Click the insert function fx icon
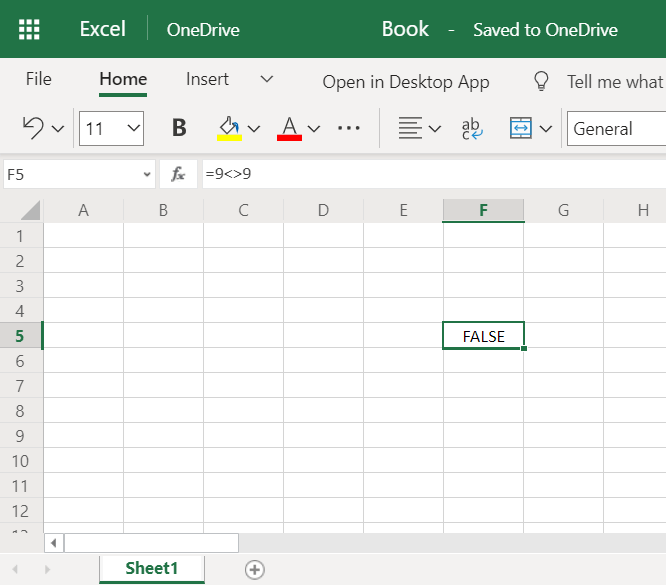 pos(178,174)
